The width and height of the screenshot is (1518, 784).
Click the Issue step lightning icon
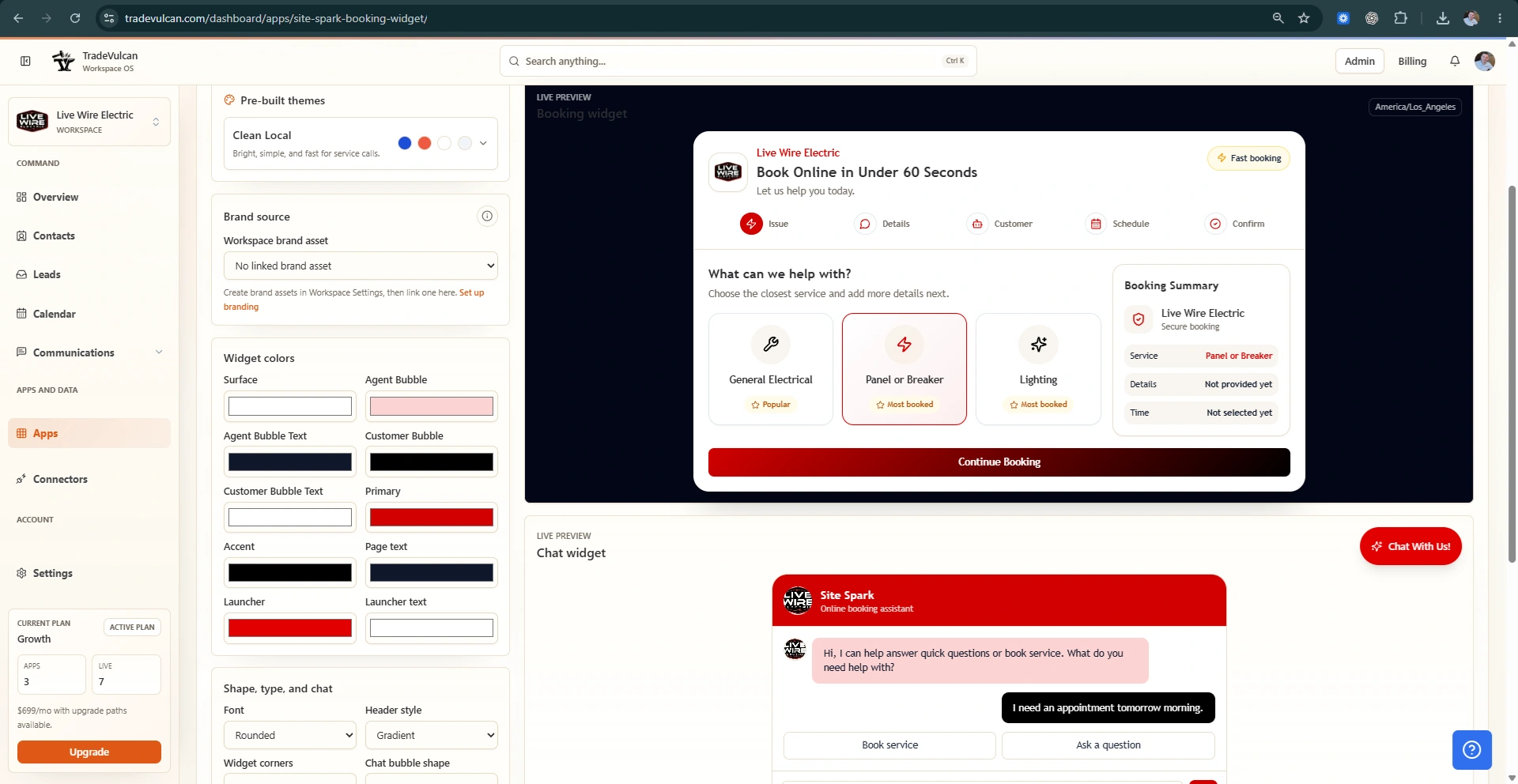(751, 224)
